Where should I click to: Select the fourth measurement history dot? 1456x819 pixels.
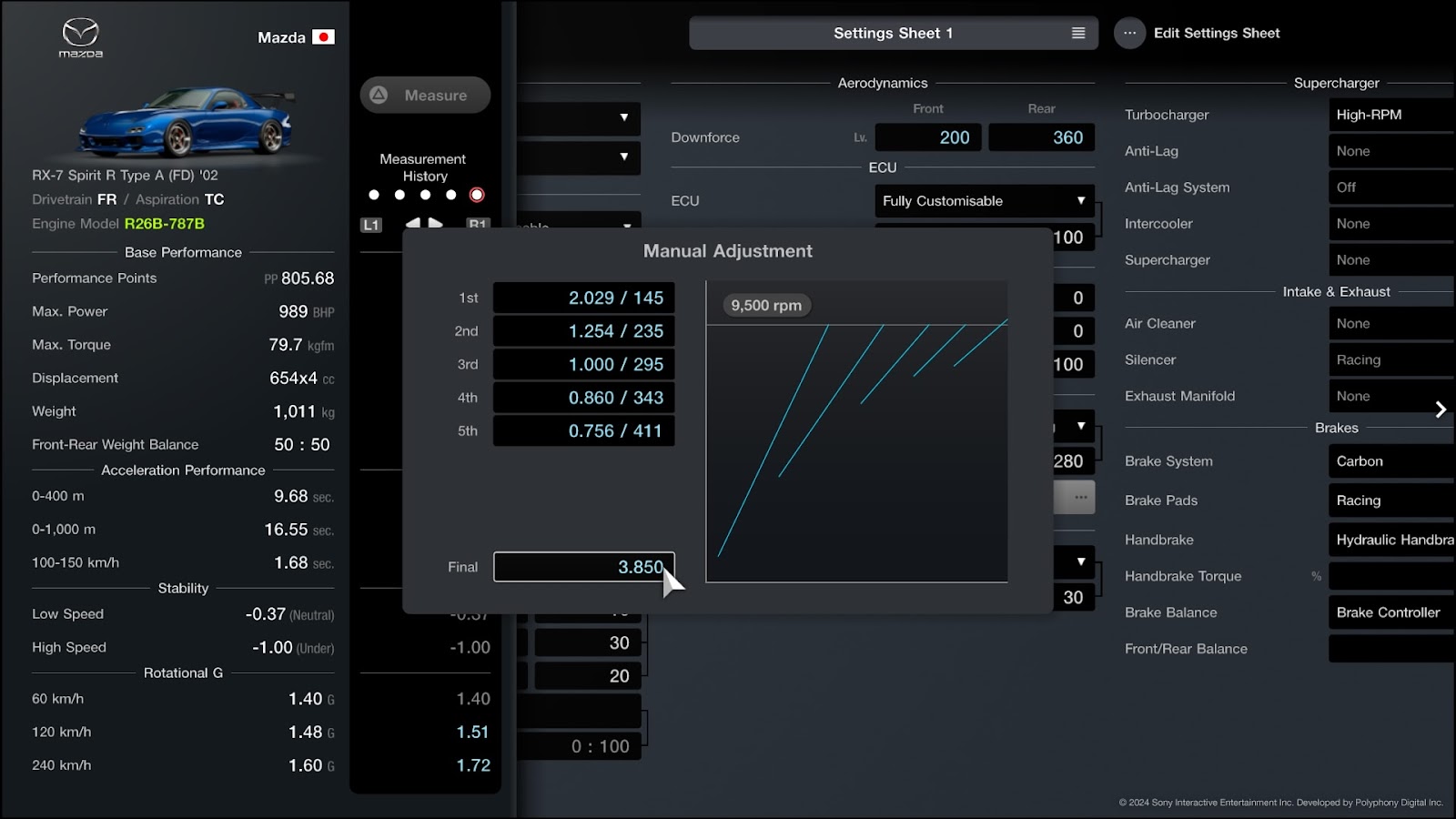[450, 195]
